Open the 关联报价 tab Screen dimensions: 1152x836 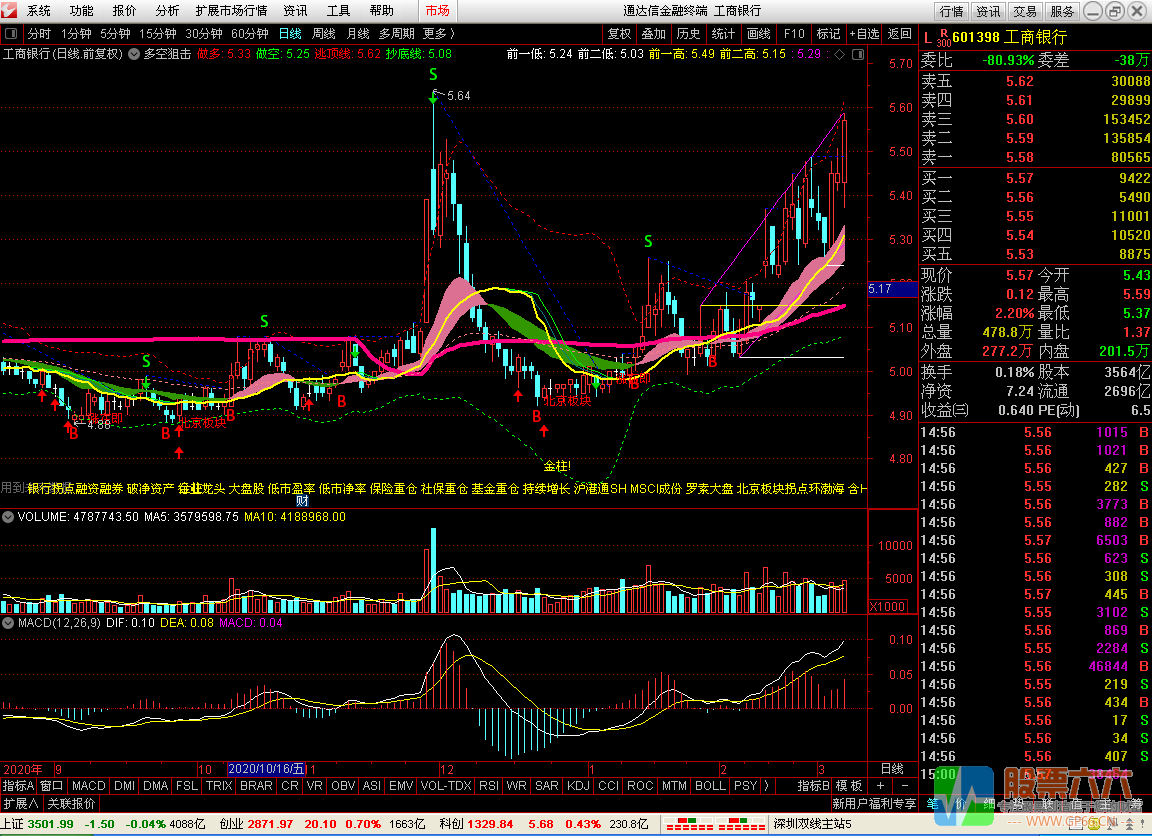tap(72, 804)
